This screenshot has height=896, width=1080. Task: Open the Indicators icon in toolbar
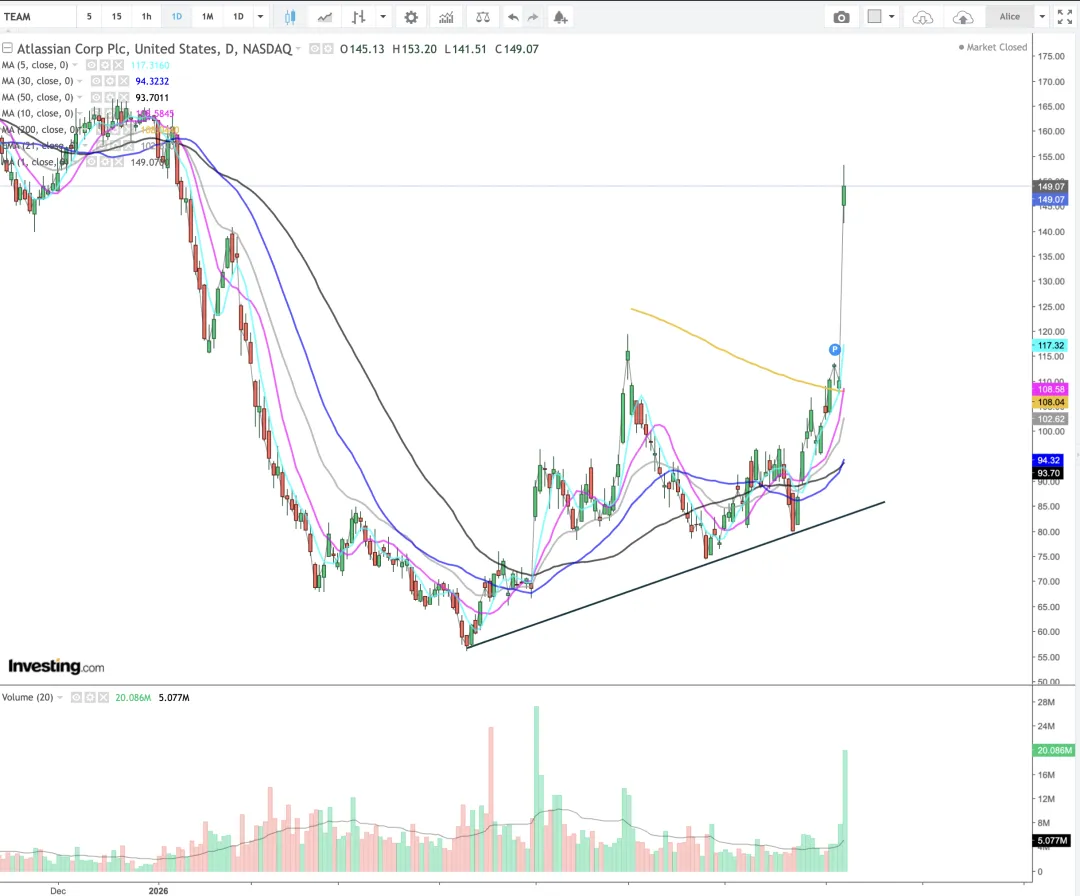pyautogui.click(x=446, y=17)
